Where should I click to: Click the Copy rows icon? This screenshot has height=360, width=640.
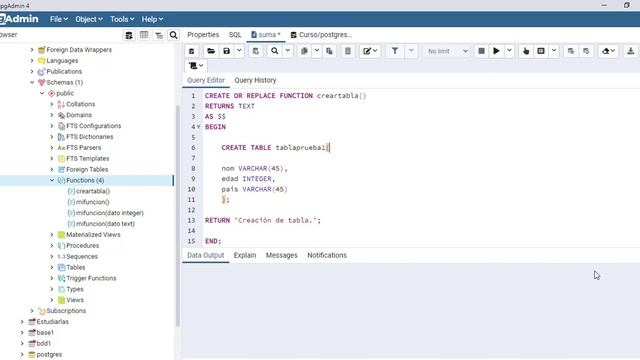[x=304, y=51]
